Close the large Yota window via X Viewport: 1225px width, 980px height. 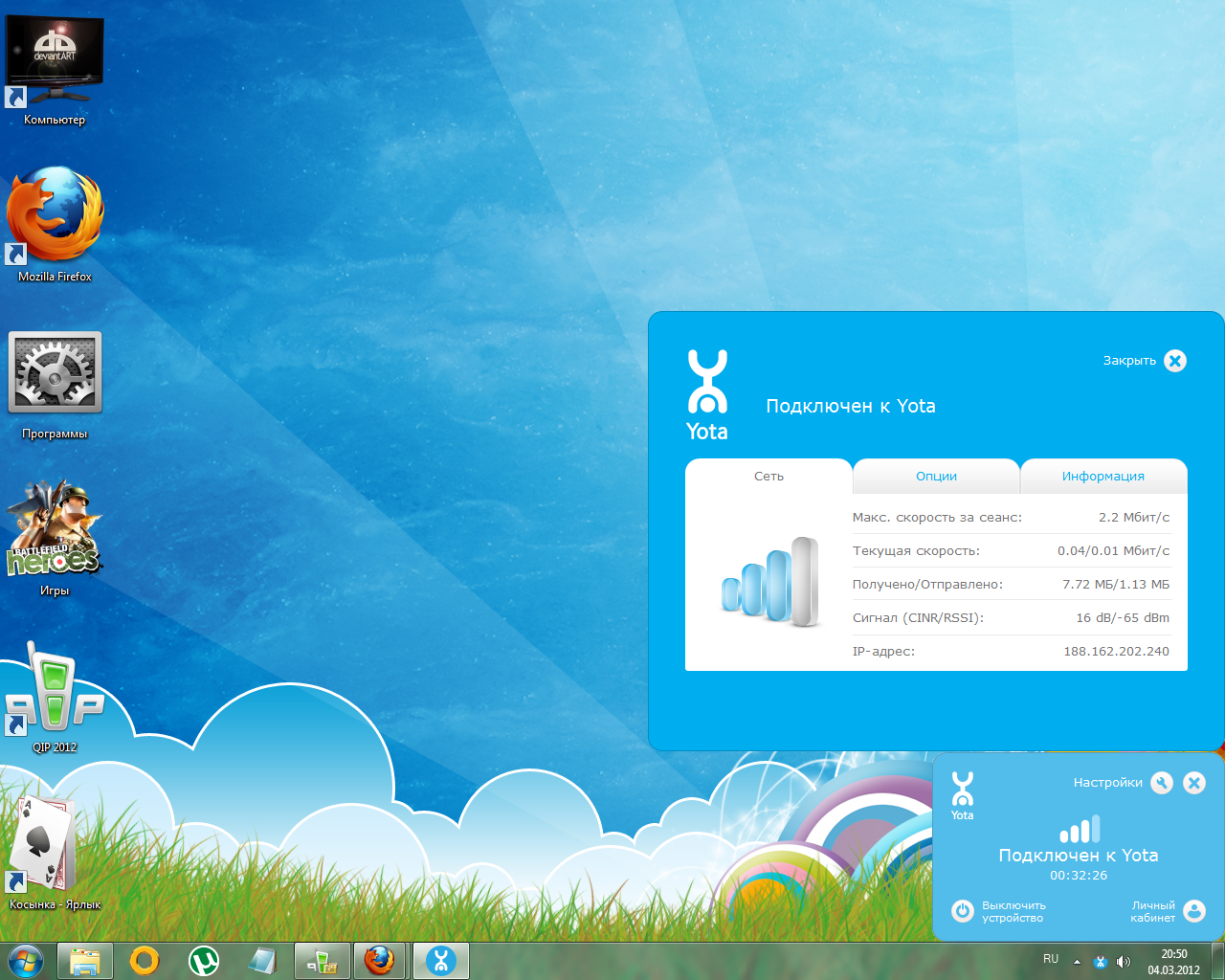coord(1175,361)
